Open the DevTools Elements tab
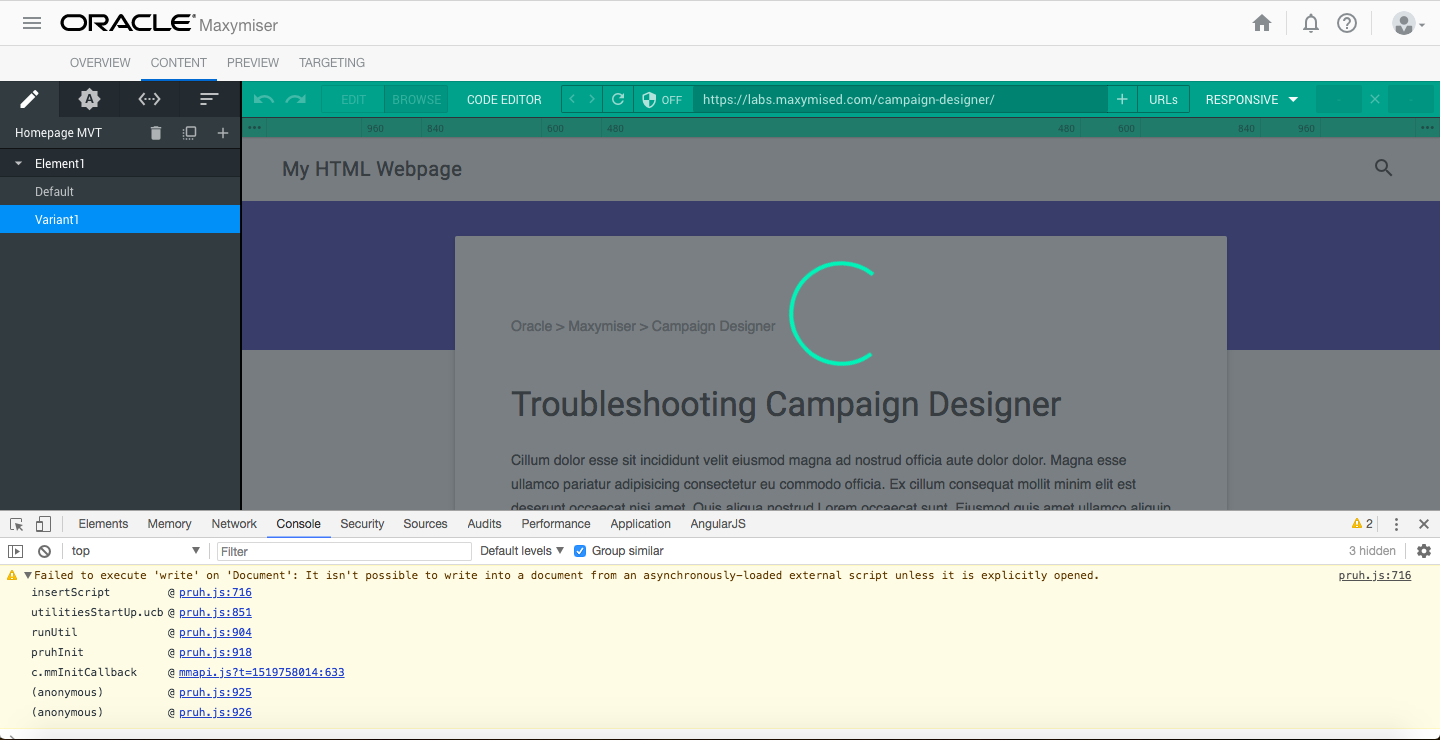 tap(103, 524)
